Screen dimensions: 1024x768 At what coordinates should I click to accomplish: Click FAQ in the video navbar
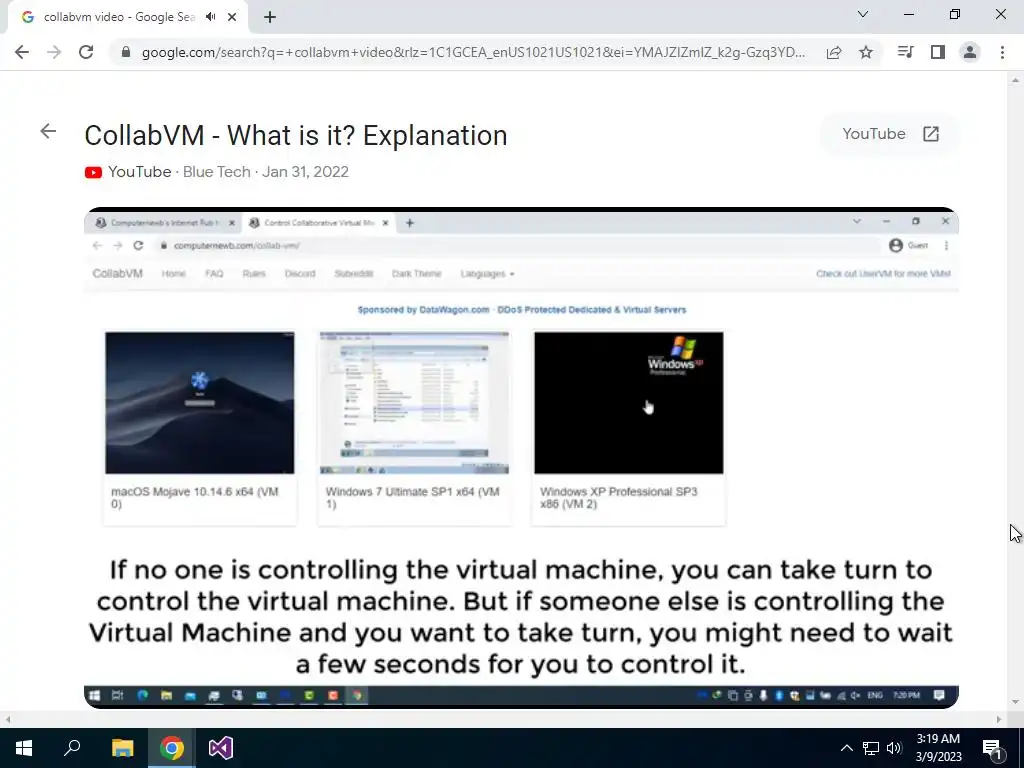pos(214,274)
